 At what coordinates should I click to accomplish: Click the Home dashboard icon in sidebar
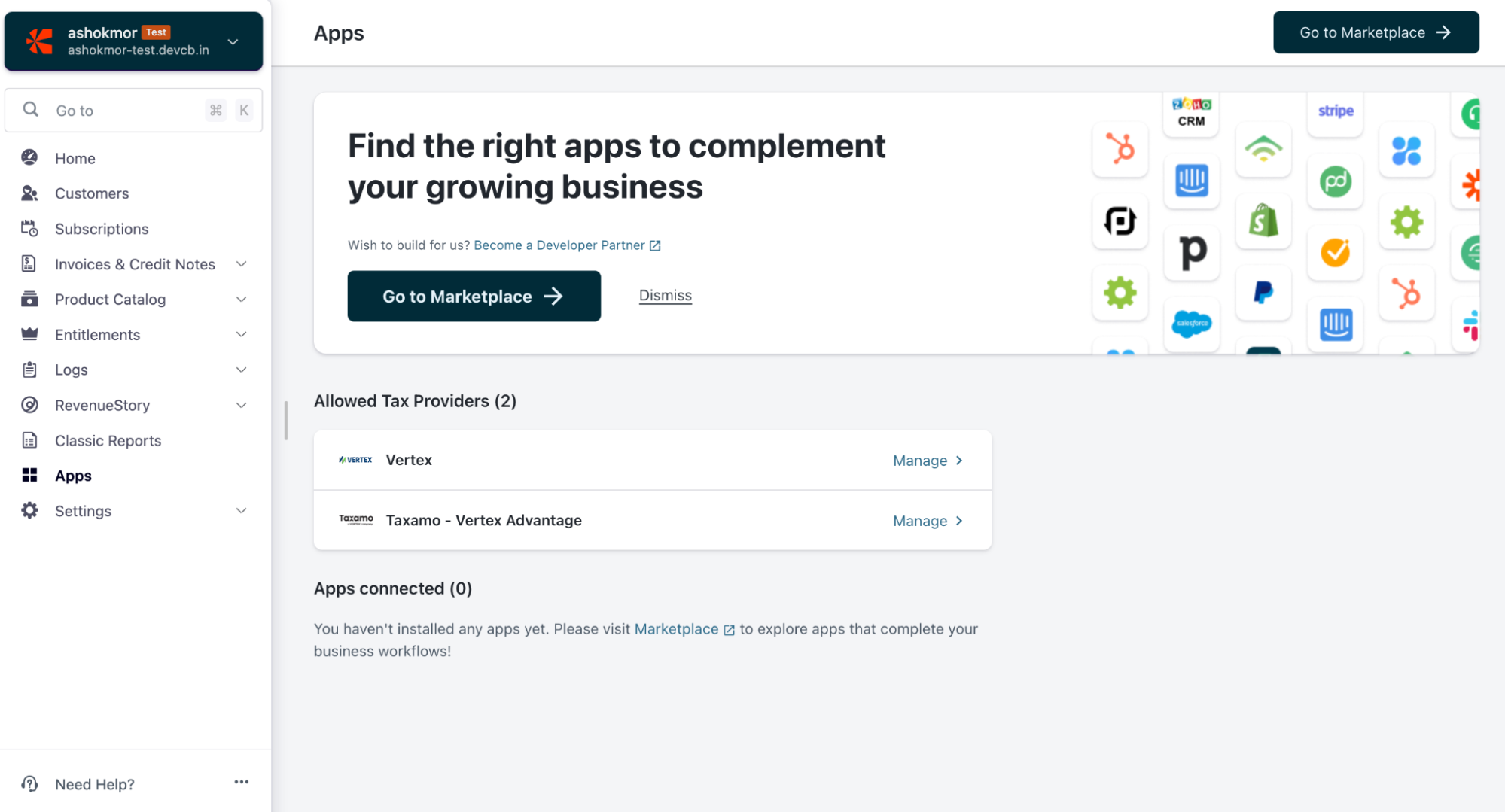click(29, 157)
